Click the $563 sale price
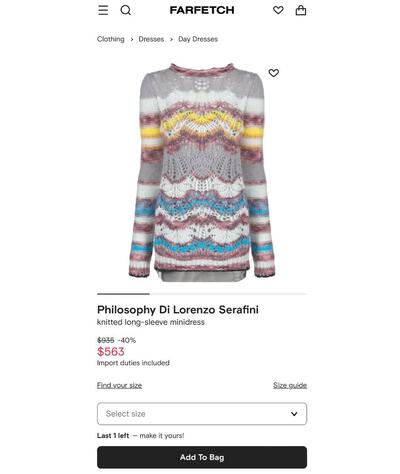 pyautogui.click(x=111, y=351)
